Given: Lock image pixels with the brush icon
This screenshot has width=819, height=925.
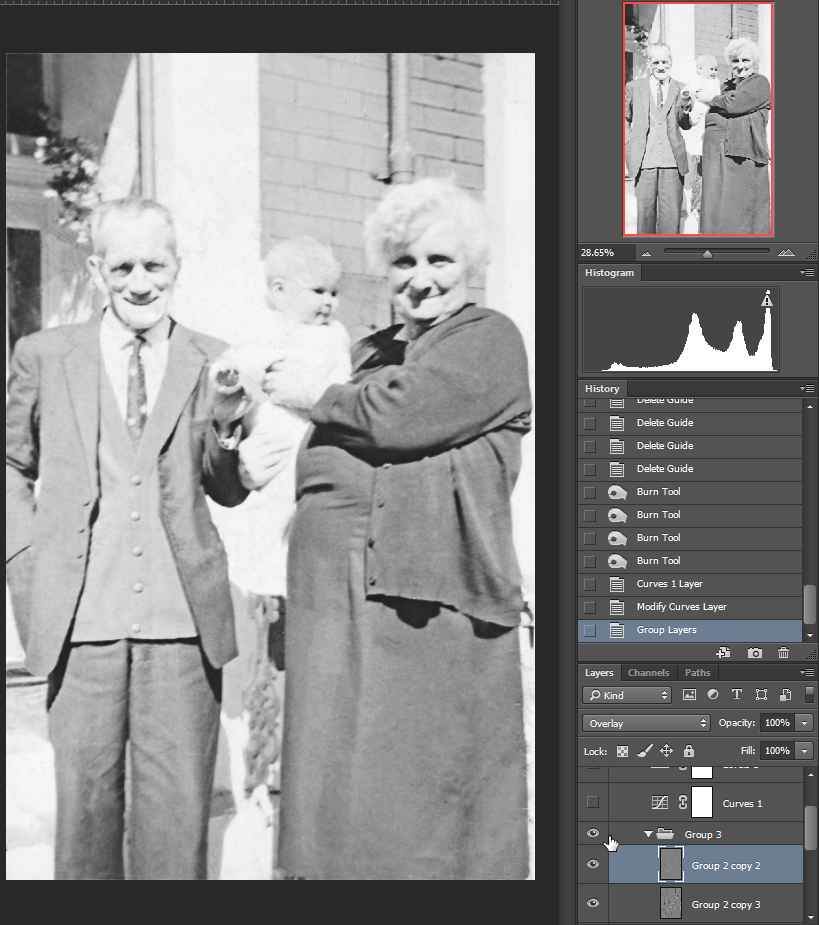Looking at the screenshot, I should 645,750.
